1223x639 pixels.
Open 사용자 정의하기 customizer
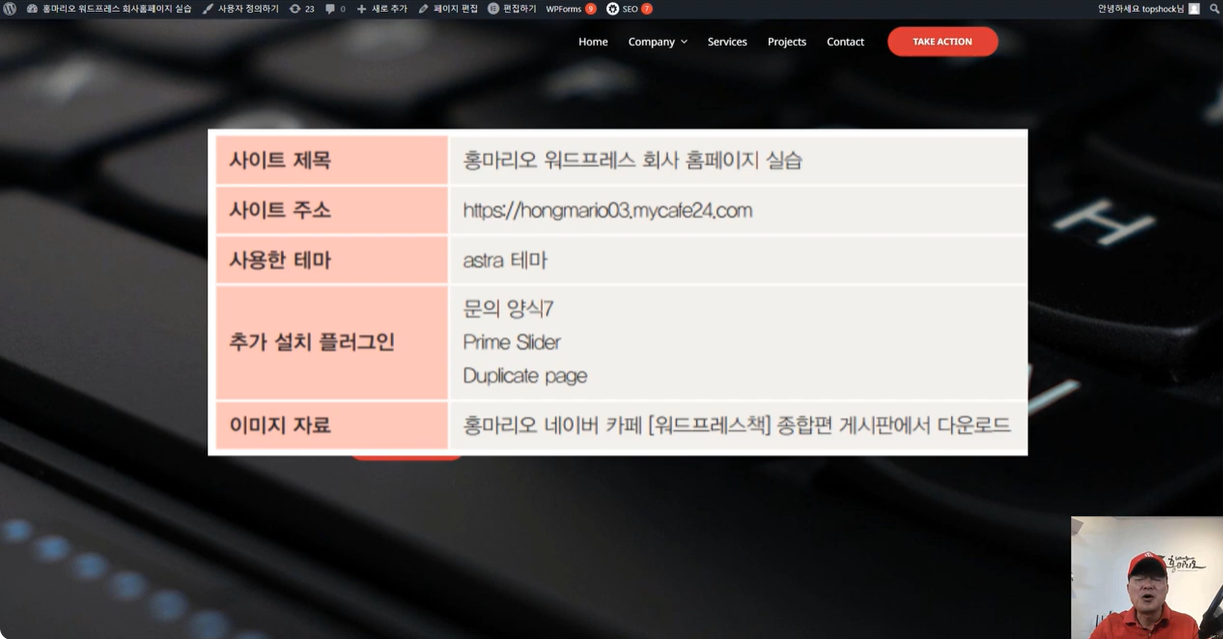click(240, 8)
